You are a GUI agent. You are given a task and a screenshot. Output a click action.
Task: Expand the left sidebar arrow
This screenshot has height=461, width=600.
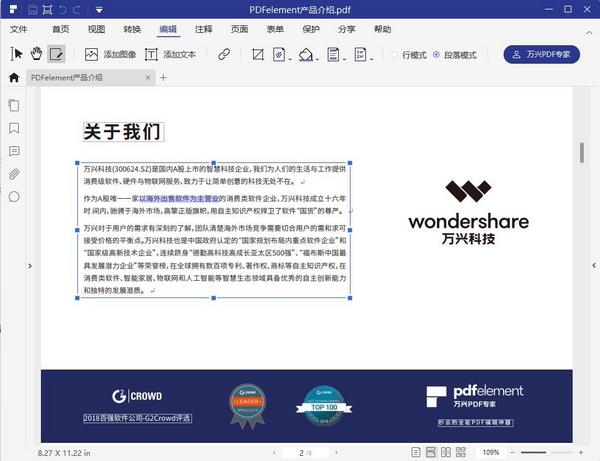pos(30,266)
